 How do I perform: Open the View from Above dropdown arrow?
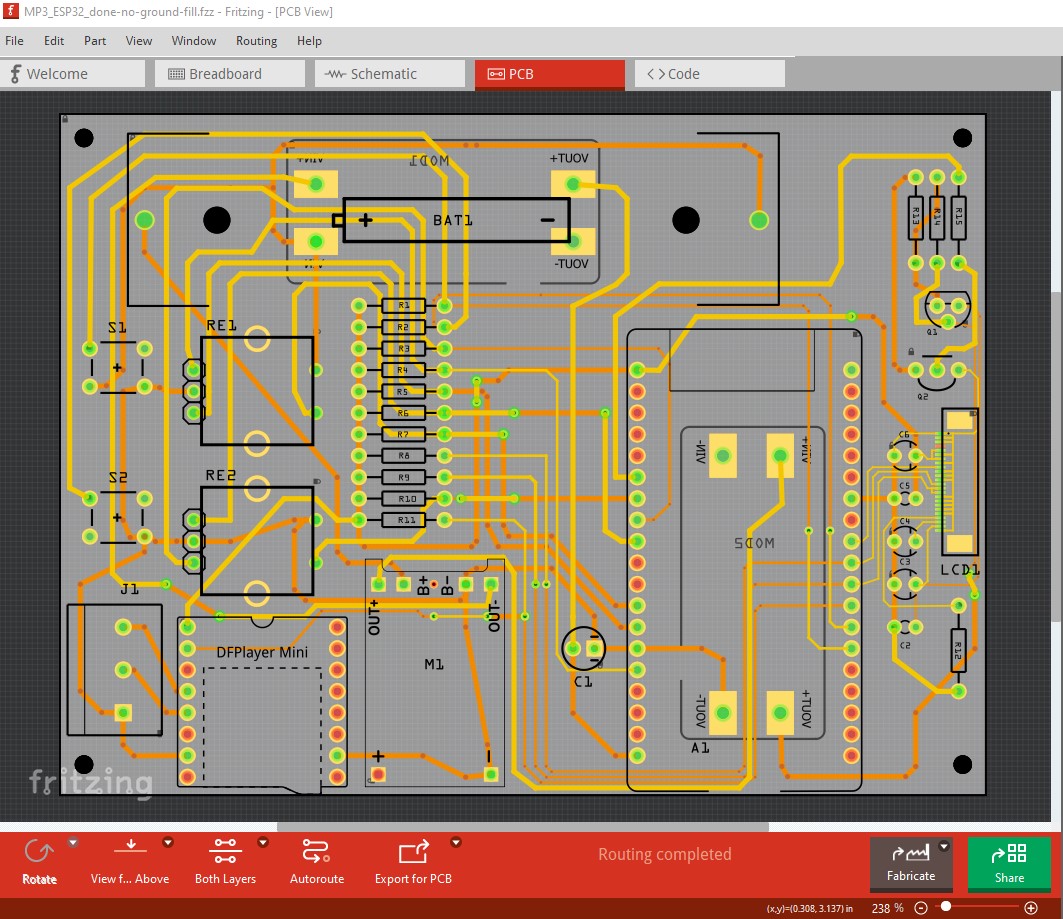click(168, 842)
